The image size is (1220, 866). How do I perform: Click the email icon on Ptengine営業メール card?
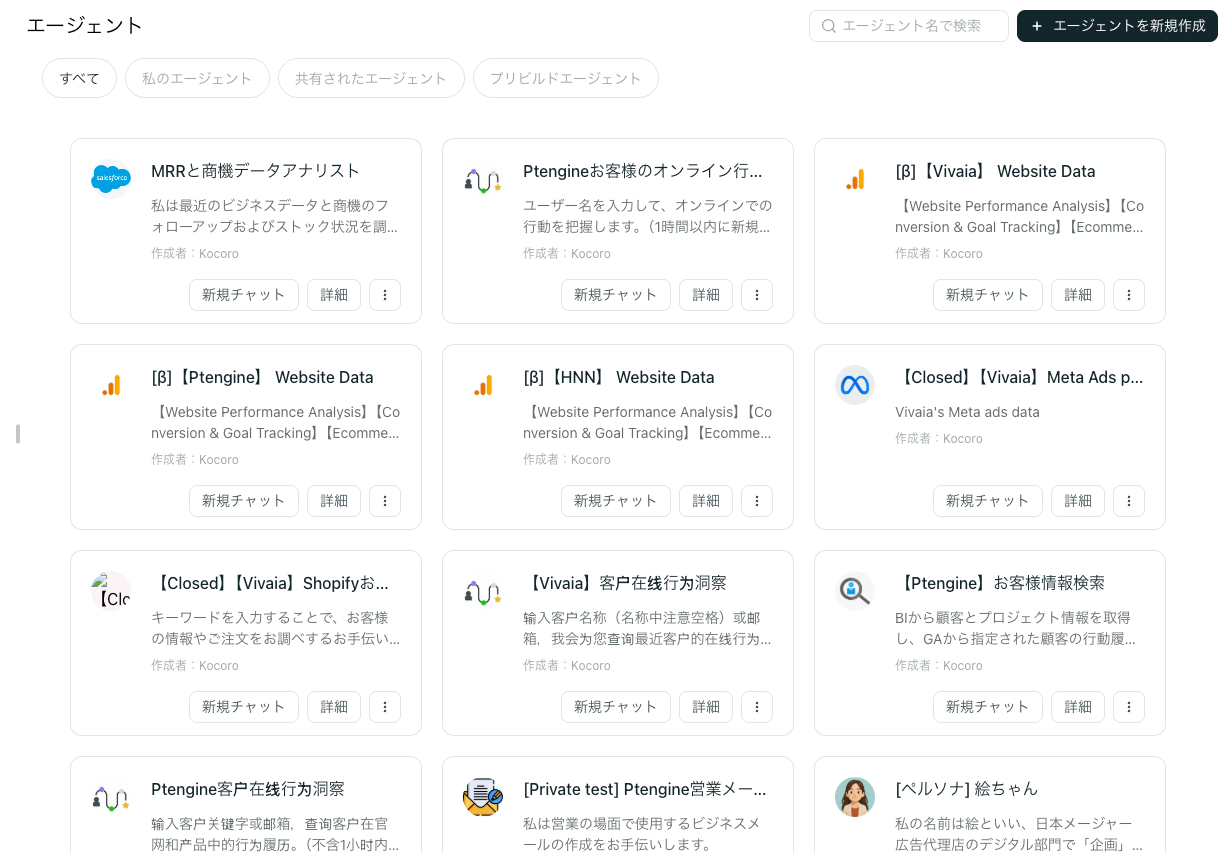click(x=483, y=797)
